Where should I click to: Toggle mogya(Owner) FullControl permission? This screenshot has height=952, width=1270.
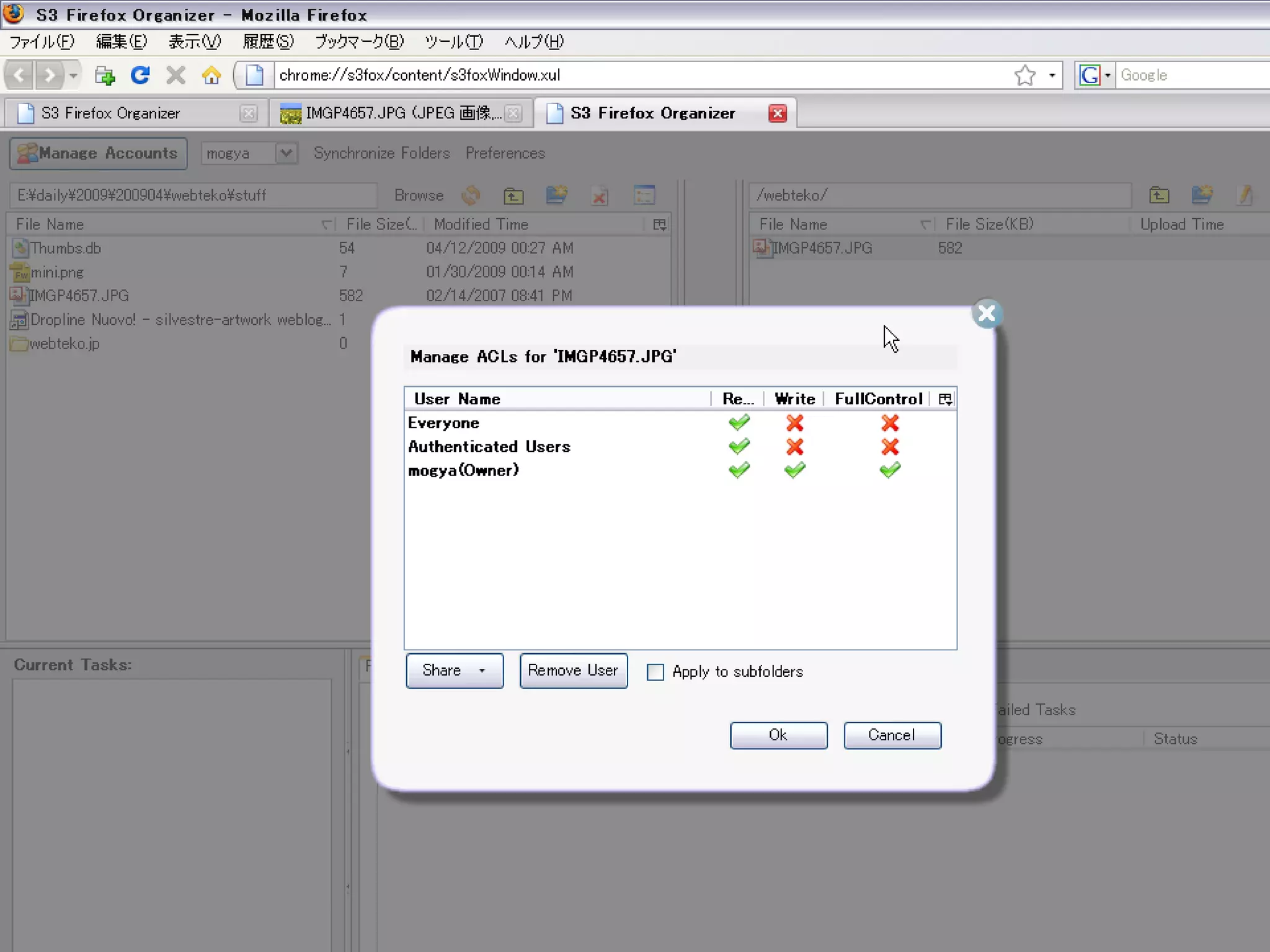pyautogui.click(x=890, y=470)
